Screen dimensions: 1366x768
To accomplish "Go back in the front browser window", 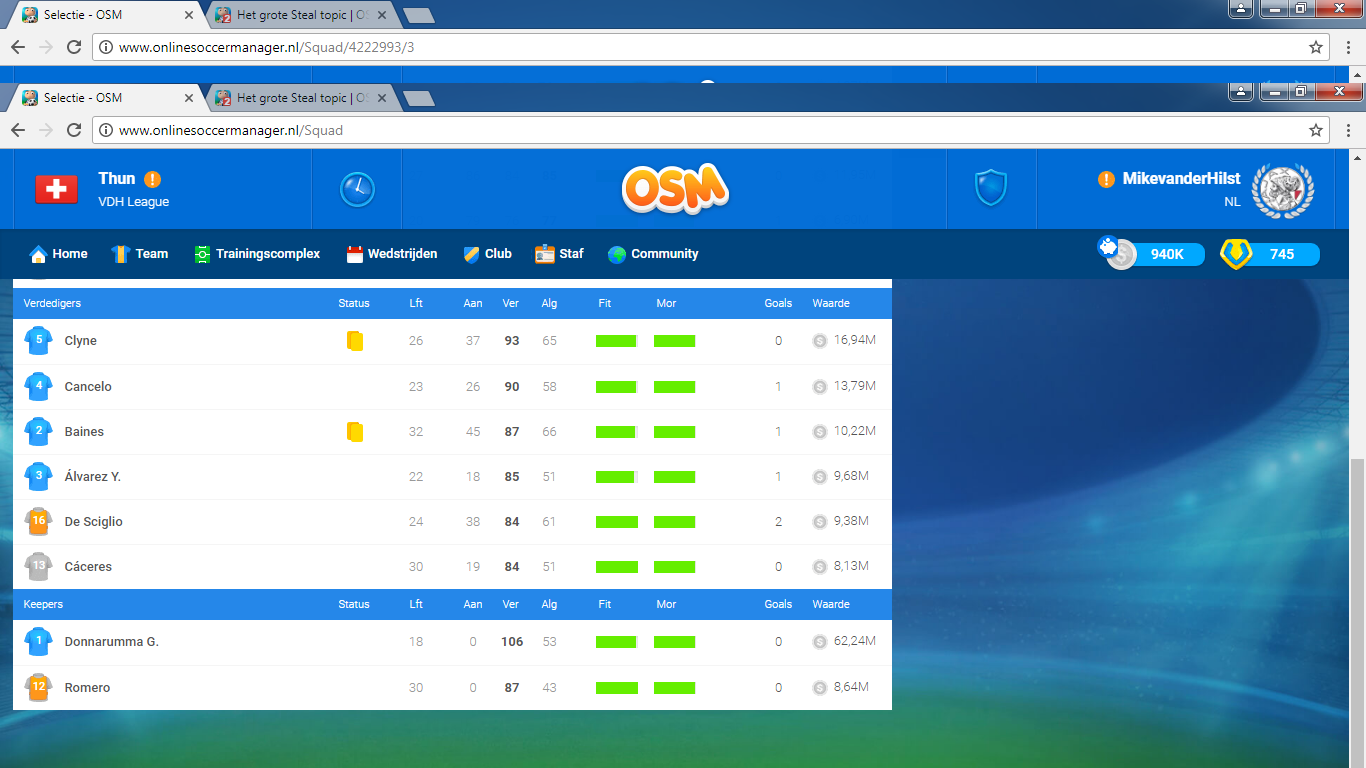I will [x=18, y=130].
